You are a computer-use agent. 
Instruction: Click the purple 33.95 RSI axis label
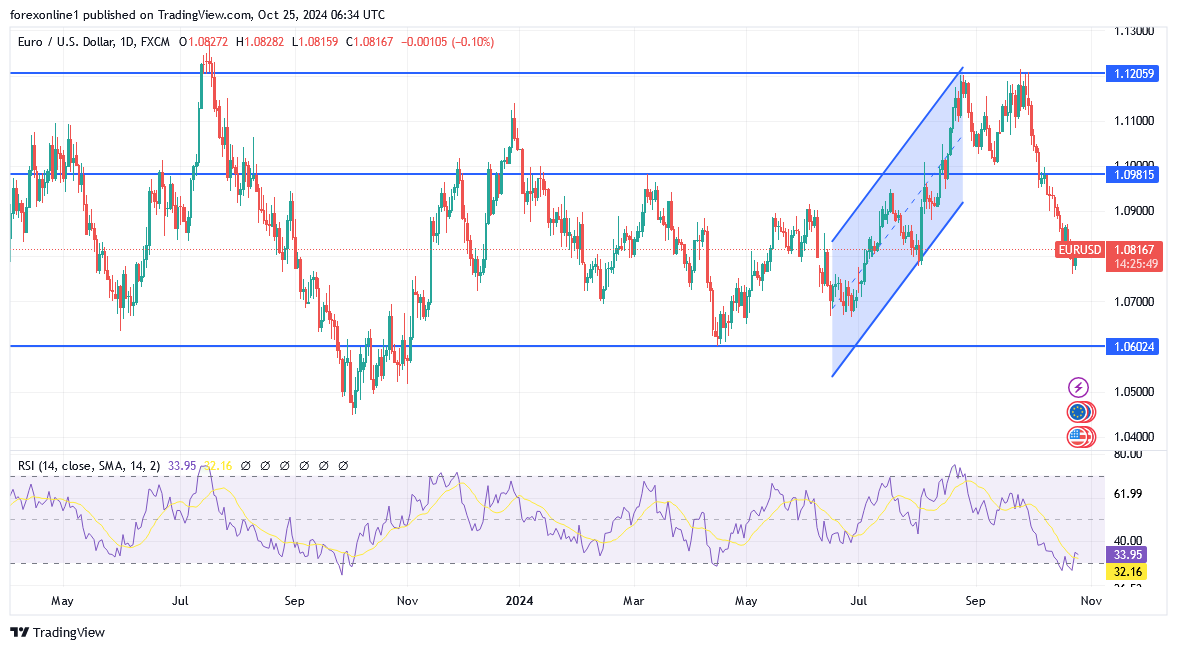[x=1127, y=555]
